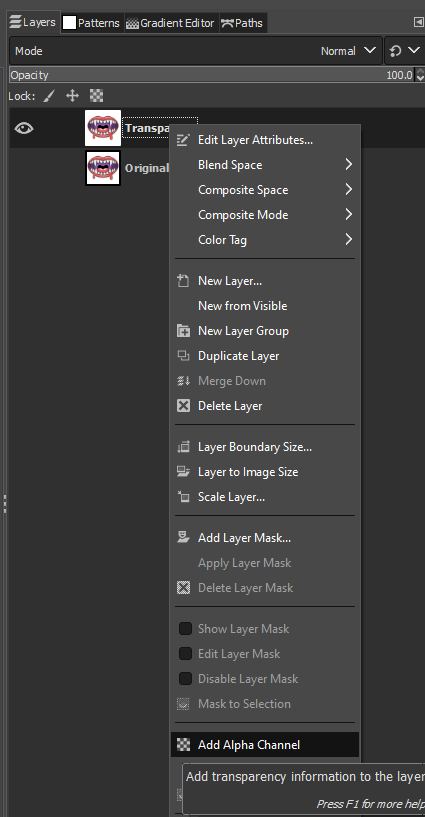Click the lock position and size icon

[x=72, y=96]
